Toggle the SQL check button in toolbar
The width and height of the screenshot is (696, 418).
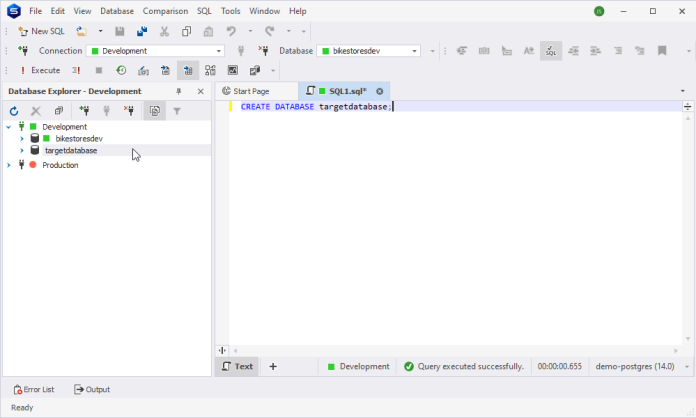pos(550,50)
